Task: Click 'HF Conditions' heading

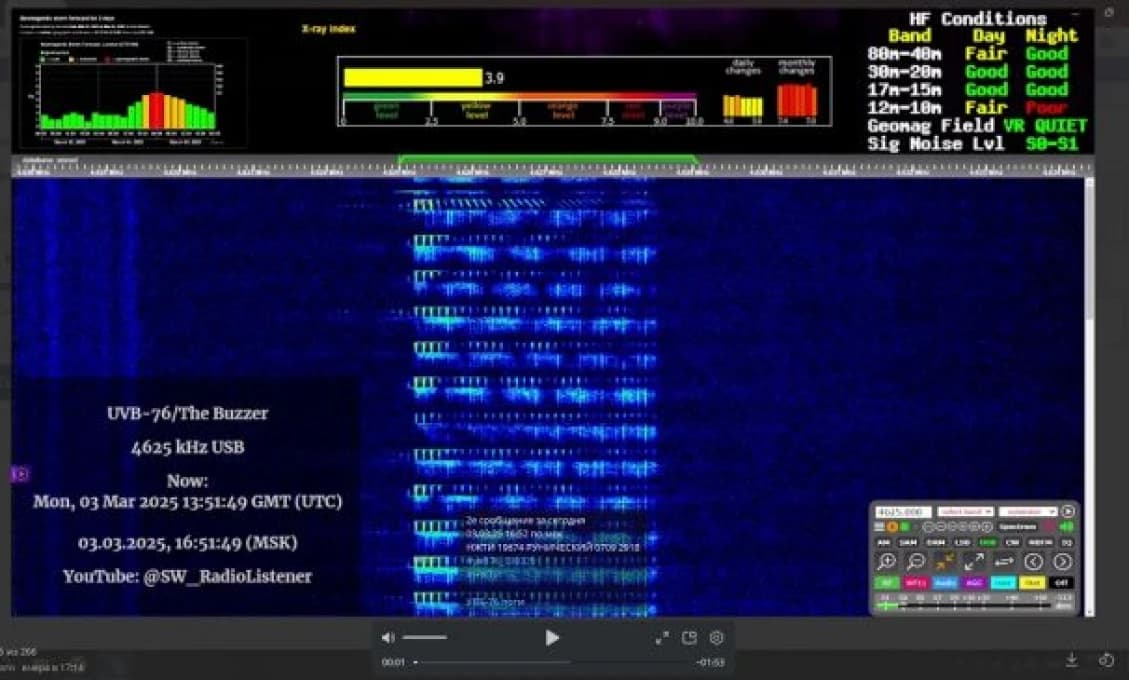Action: click(x=978, y=19)
